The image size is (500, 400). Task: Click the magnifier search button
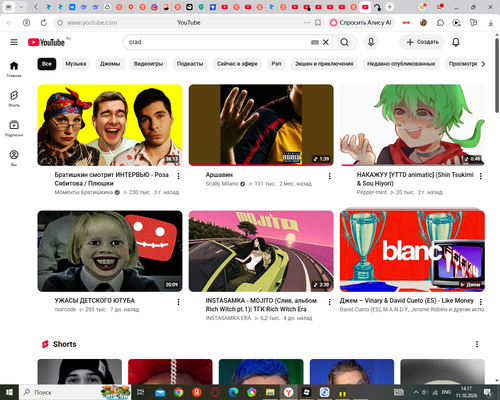(345, 42)
